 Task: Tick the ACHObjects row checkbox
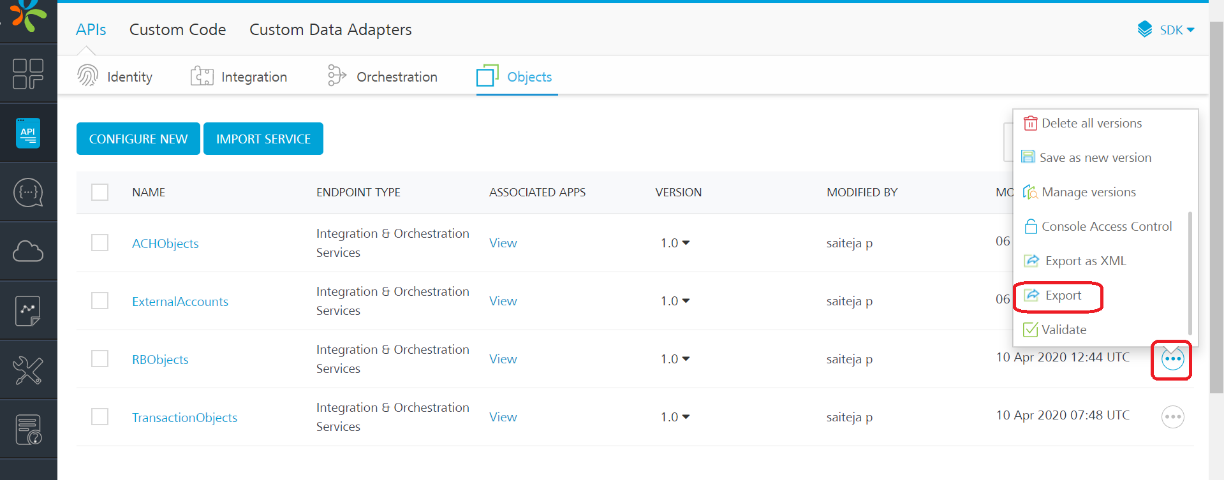[100, 243]
